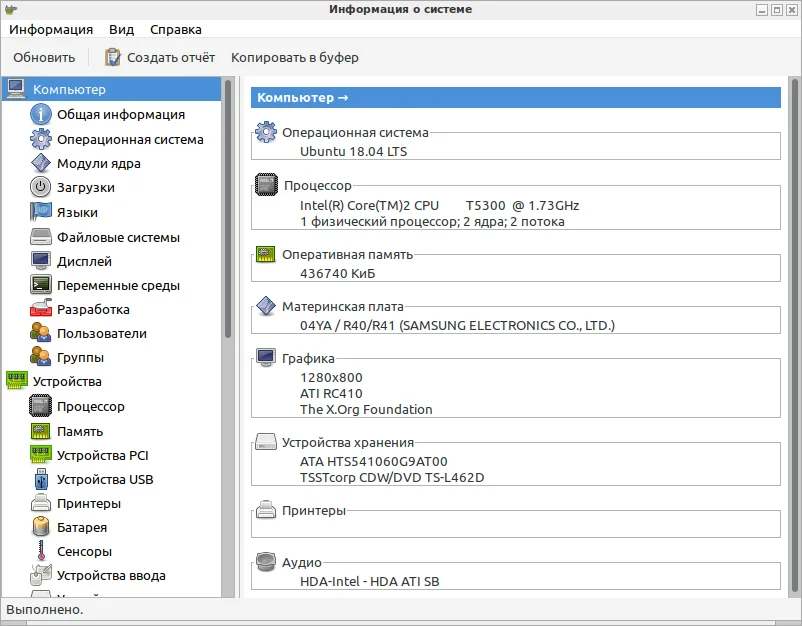Select the Батарея entry
802x626 pixels.
click(82, 527)
